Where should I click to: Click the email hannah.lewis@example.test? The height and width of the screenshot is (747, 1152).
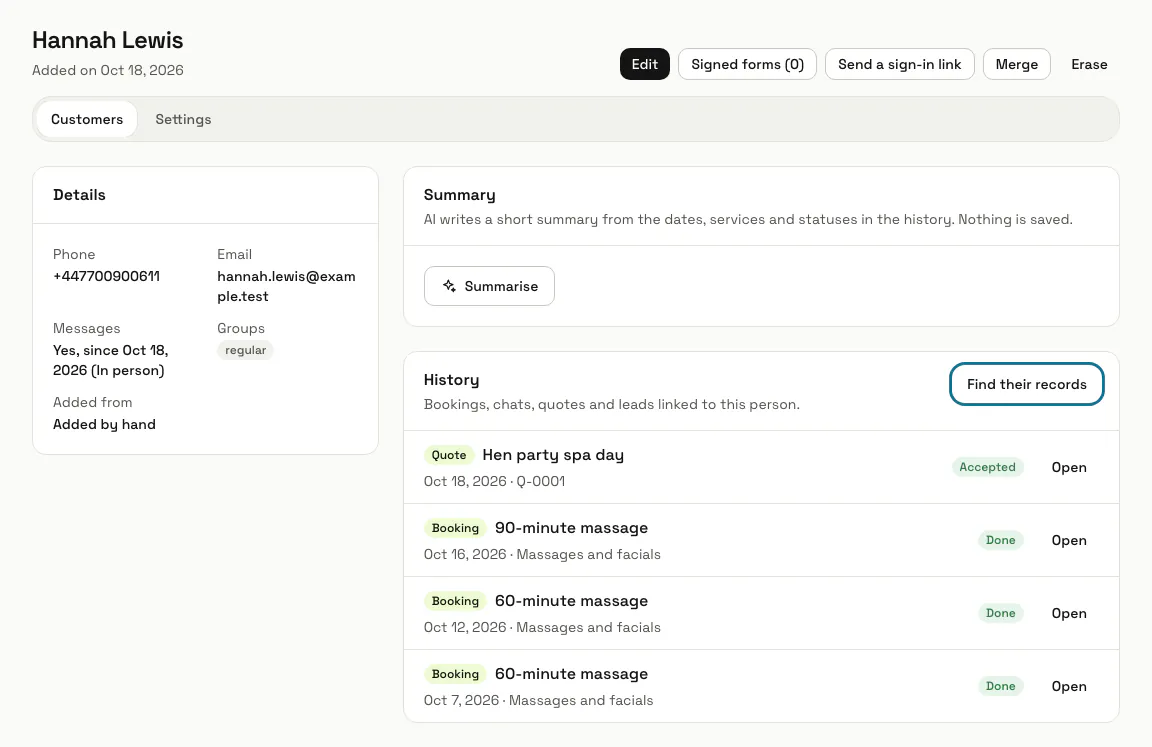click(286, 286)
